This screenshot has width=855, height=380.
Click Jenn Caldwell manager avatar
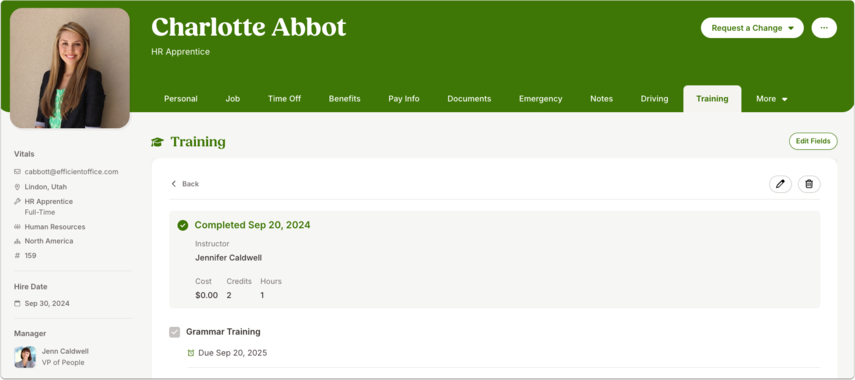point(25,357)
